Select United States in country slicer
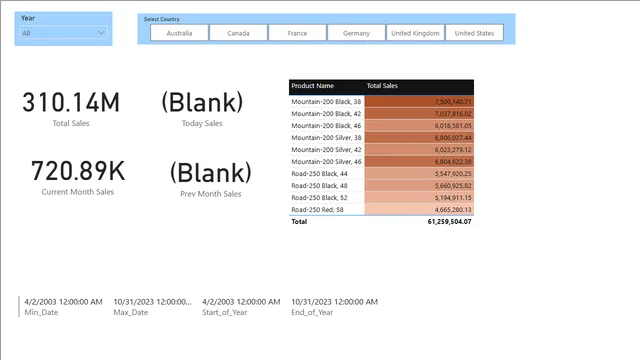This screenshot has width=640, height=360. tap(474, 33)
